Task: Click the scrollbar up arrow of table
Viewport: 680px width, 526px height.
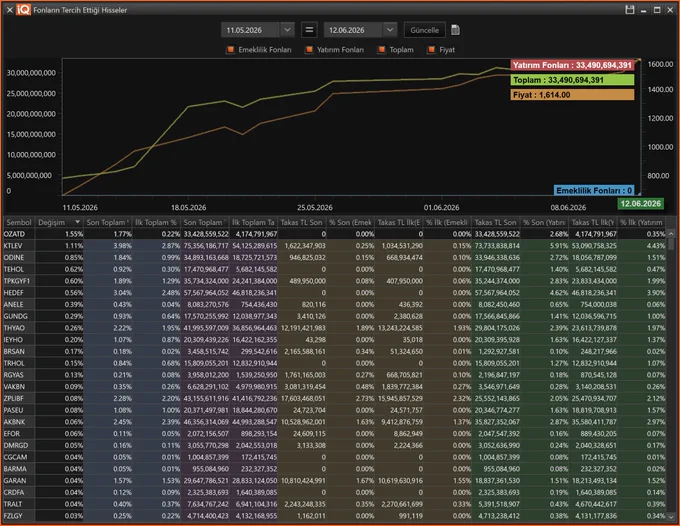Action: (671, 233)
